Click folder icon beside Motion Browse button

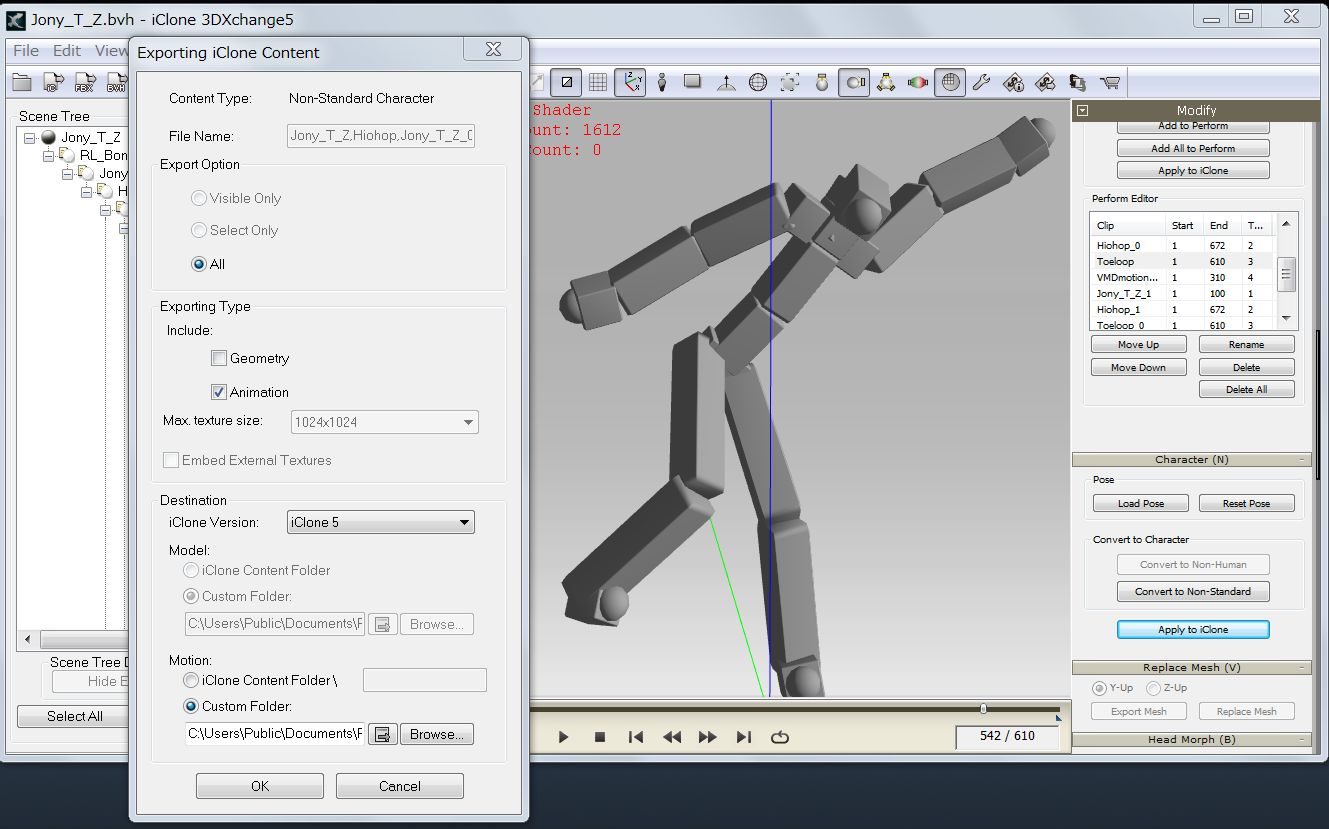381,734
